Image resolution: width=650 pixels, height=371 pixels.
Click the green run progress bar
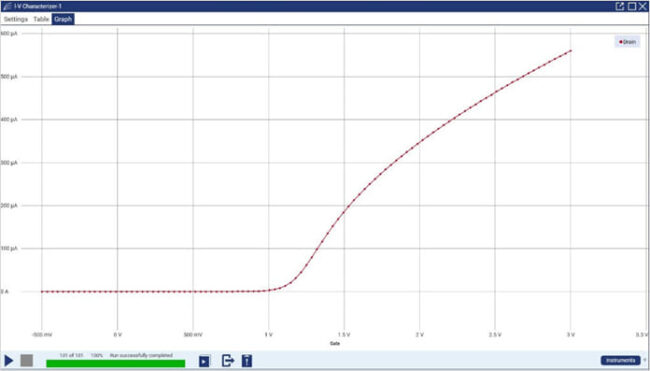[116, 364]
